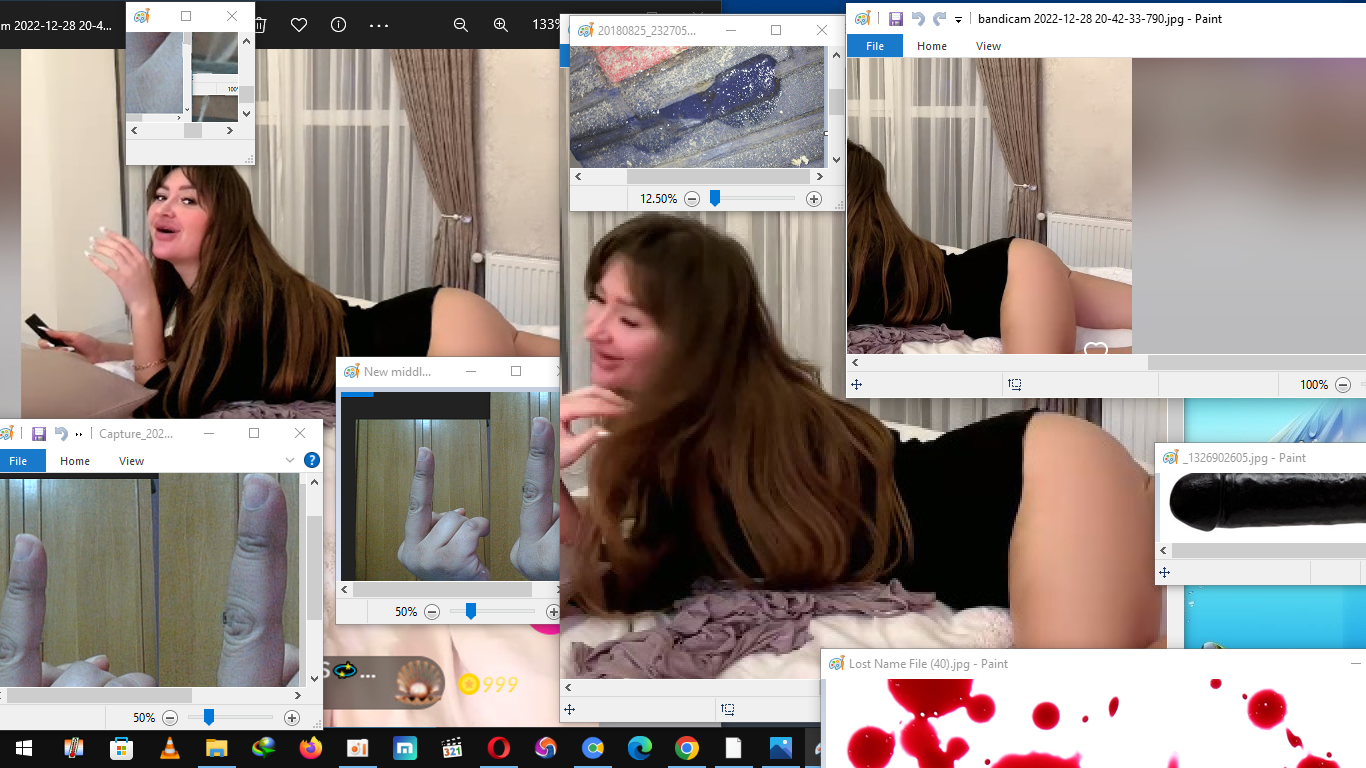1366x768 pixels.
Task: Click the zoom in magnifier in Photos
Action: [x=501, y=25]
